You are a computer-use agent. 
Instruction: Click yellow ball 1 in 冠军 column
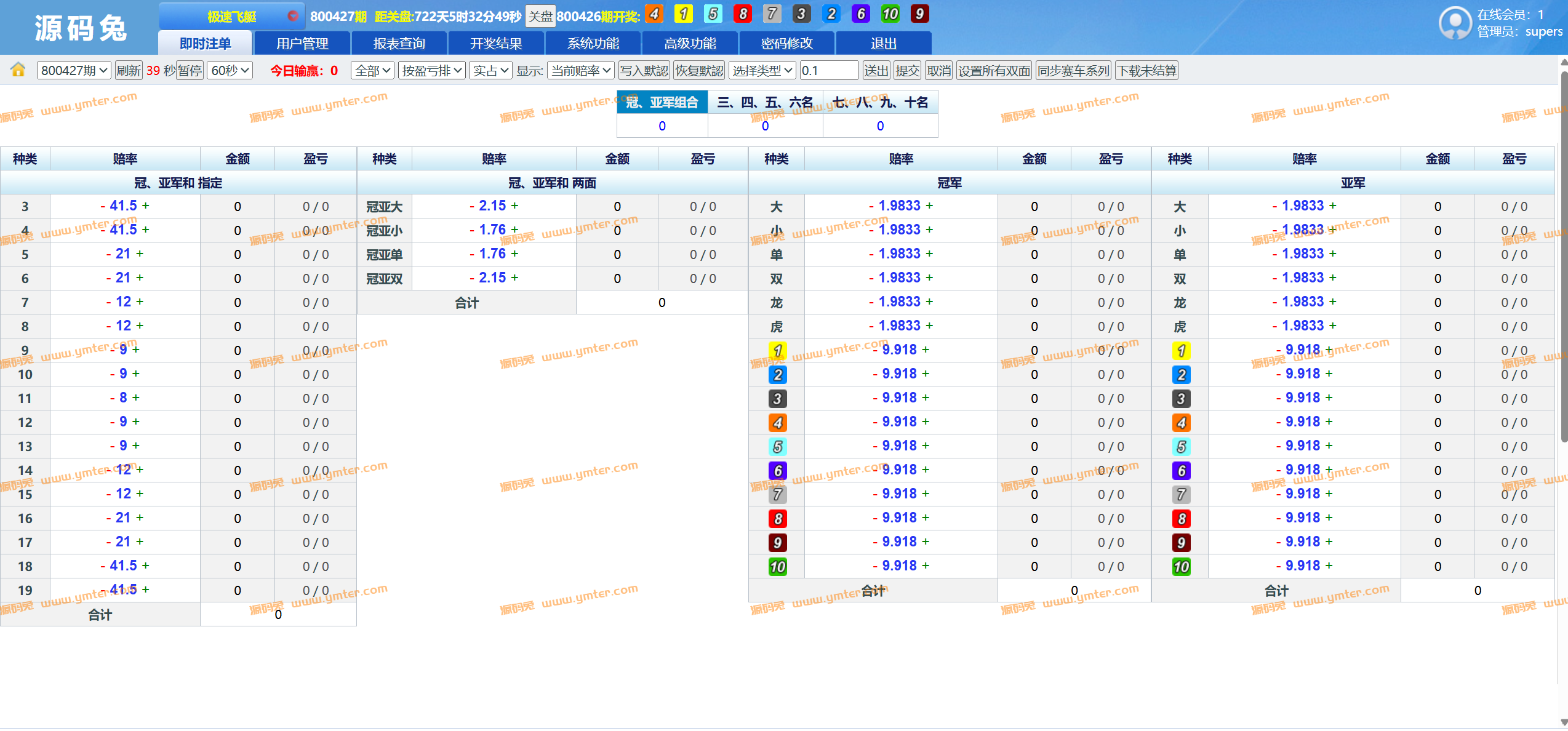[777, 351]
